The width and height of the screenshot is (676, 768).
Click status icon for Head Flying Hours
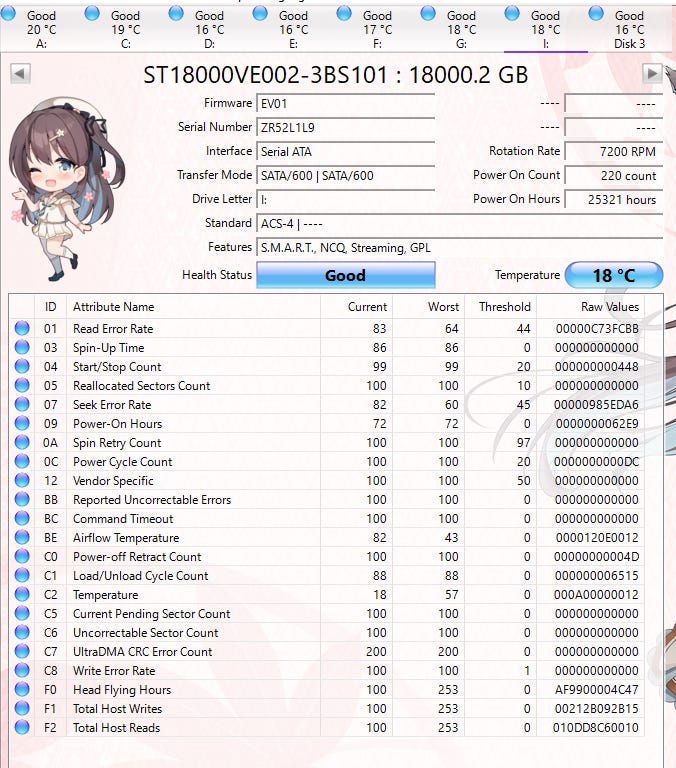point(22,689)
